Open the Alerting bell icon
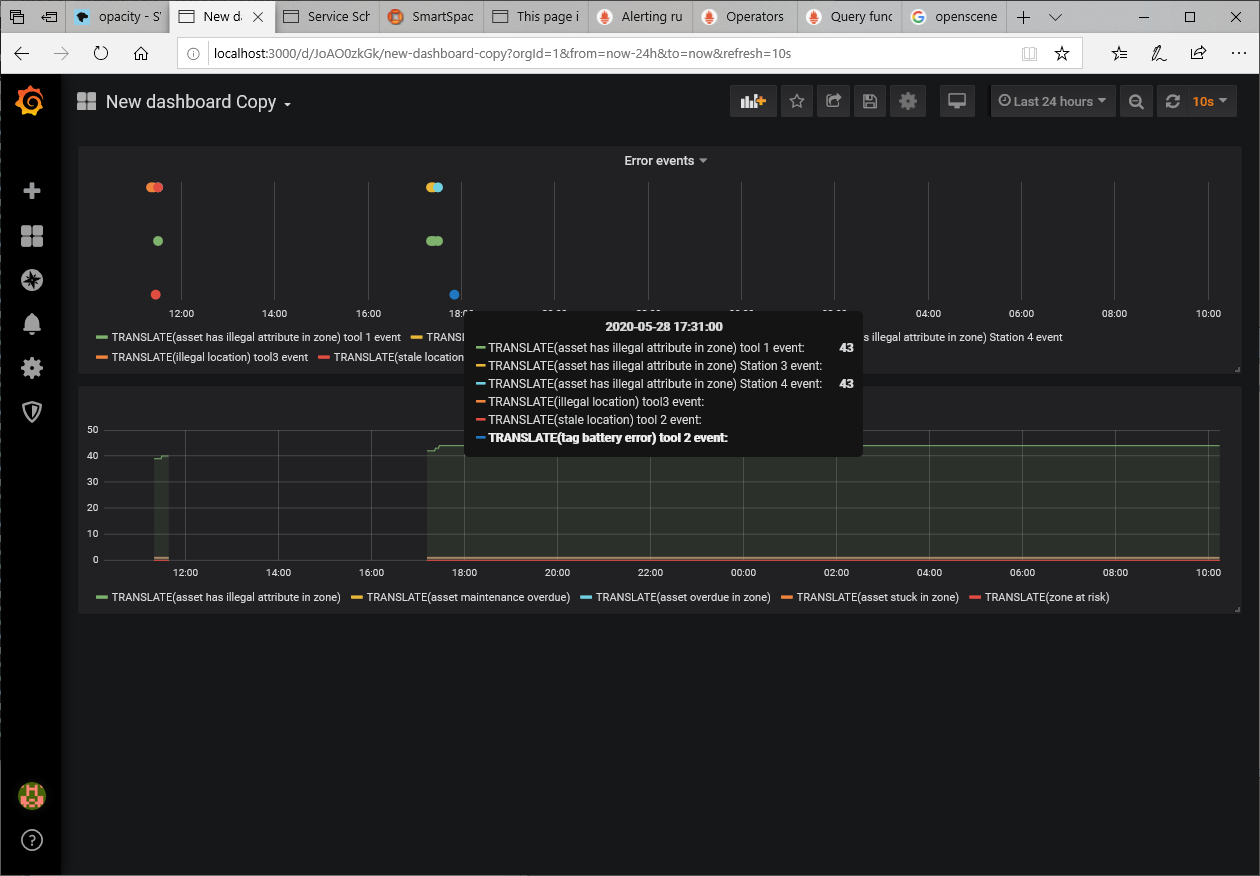The image size is (1260, 876). 32,324
